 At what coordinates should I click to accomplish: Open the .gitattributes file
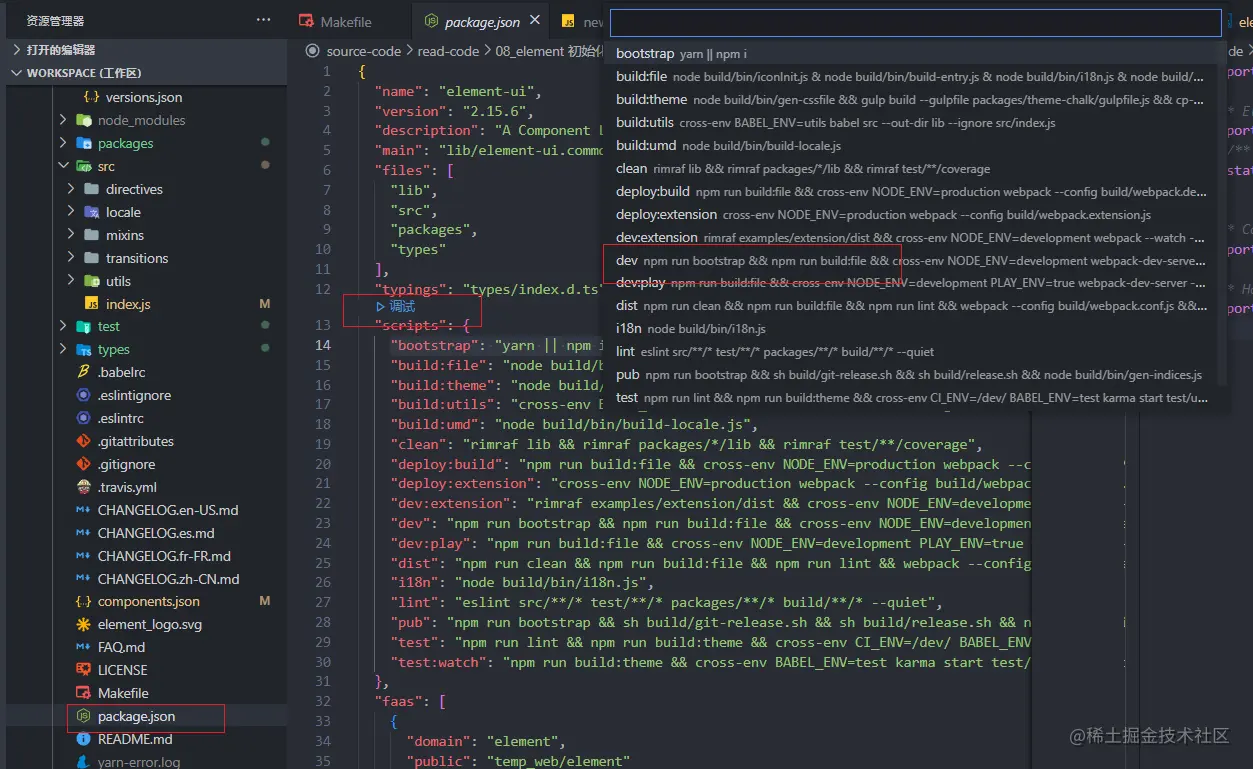click(136, 441)
